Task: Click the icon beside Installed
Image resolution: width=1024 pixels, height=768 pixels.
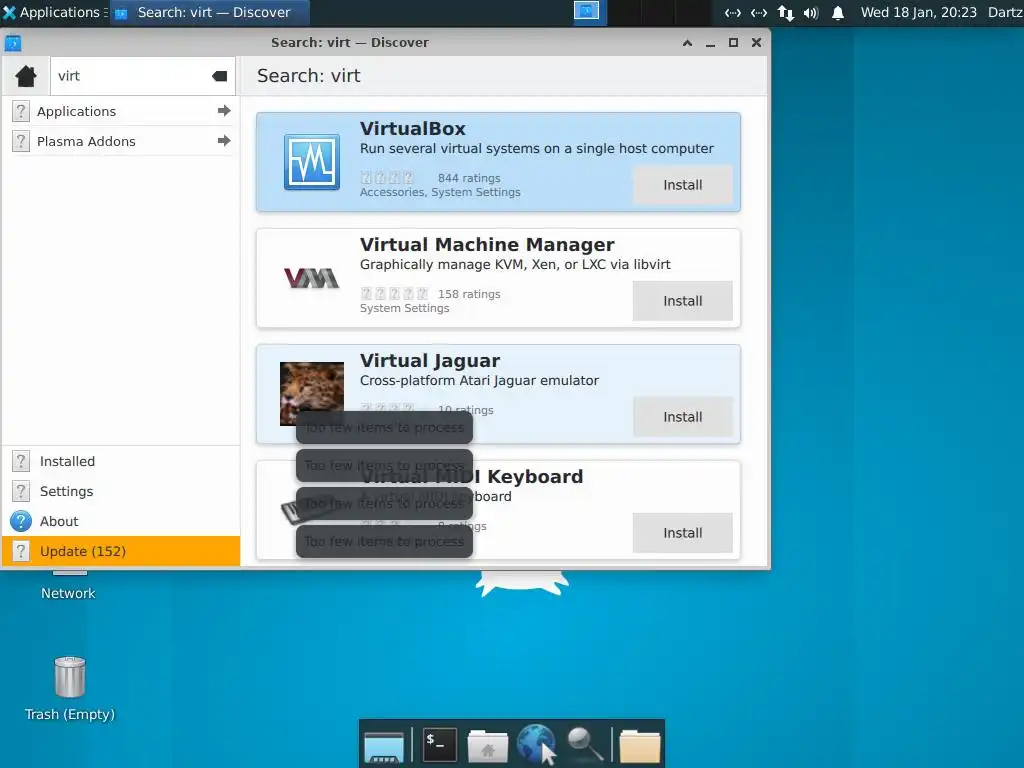Action: pos(21,461)
